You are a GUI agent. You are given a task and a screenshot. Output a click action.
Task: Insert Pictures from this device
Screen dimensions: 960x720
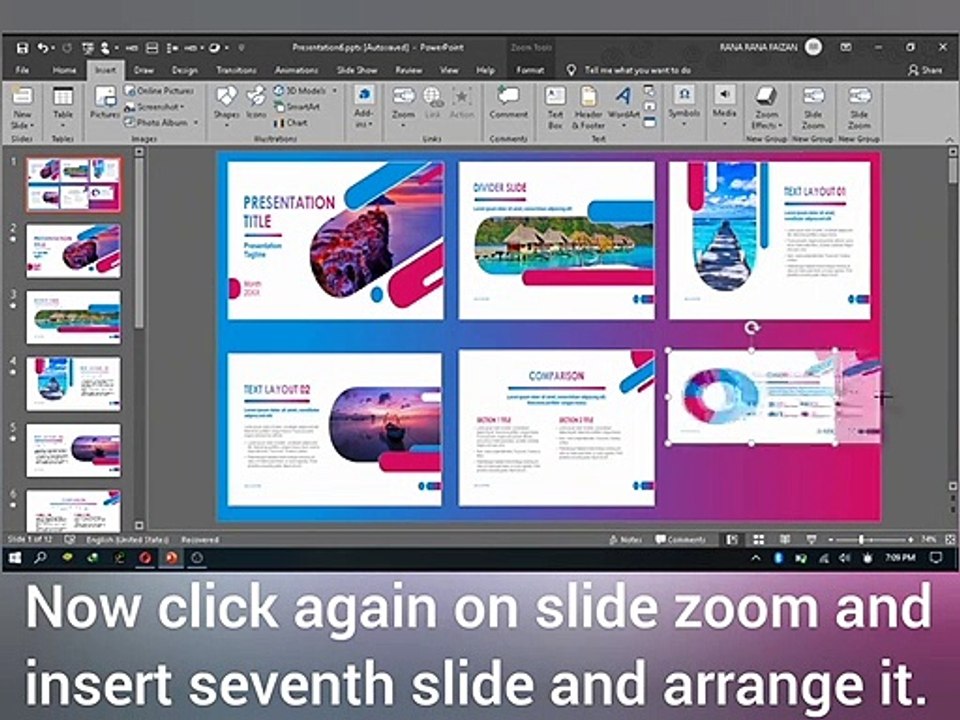(x=105, y=102)
